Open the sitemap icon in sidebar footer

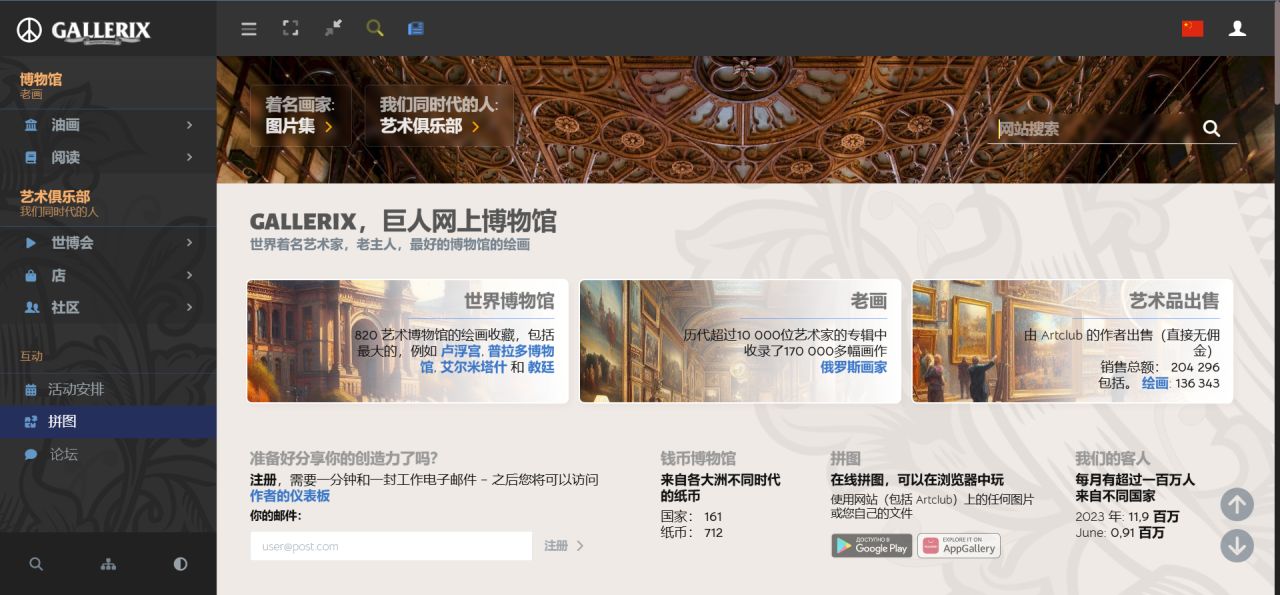click(108, 564)
